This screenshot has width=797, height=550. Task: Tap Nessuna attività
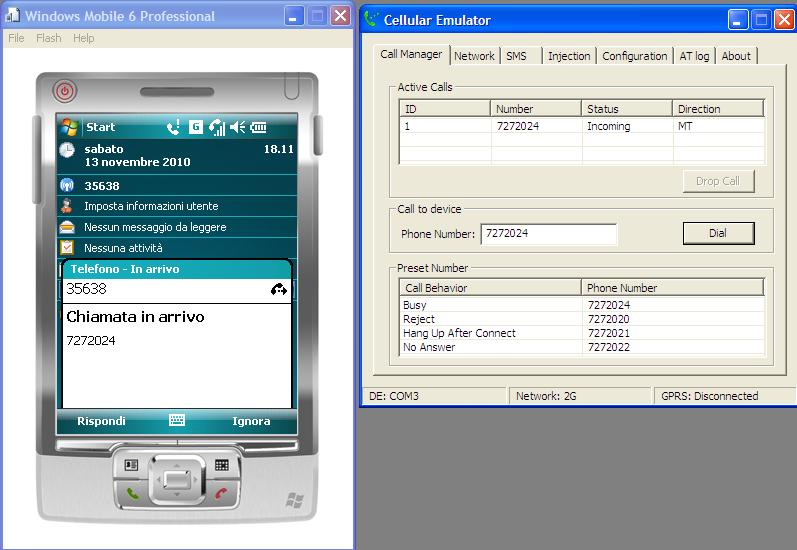point(123,248)
